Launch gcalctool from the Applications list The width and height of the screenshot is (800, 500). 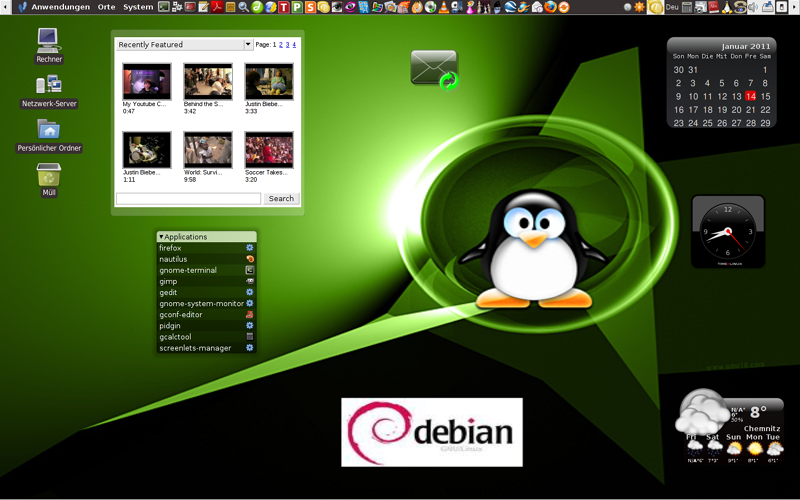tap(206, 337)
